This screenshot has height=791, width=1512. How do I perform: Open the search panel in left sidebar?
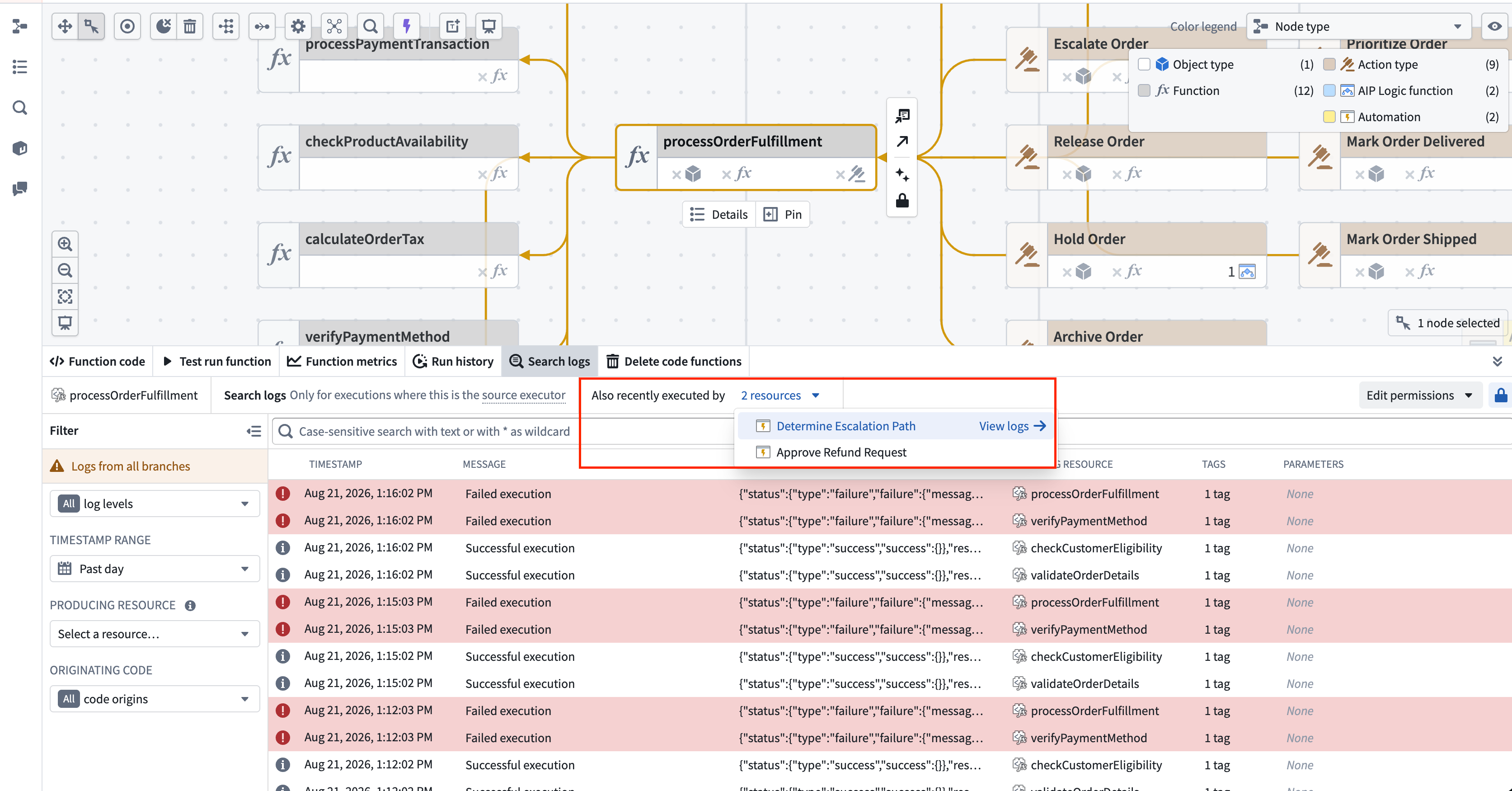click(x=20, y=108)
